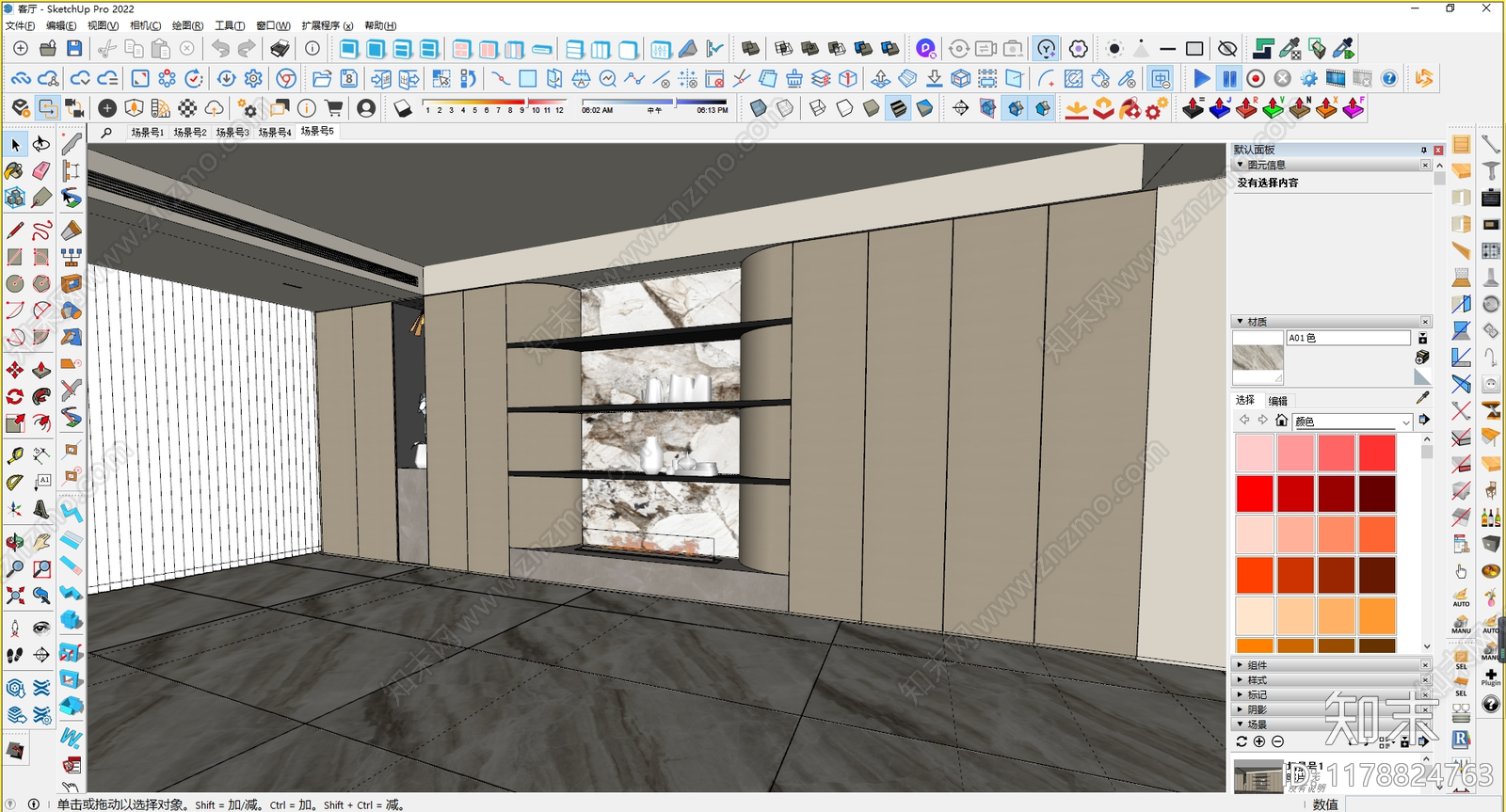Switch to scene tab 场景号3
1506x812 pixels.
tap(232, 133)
